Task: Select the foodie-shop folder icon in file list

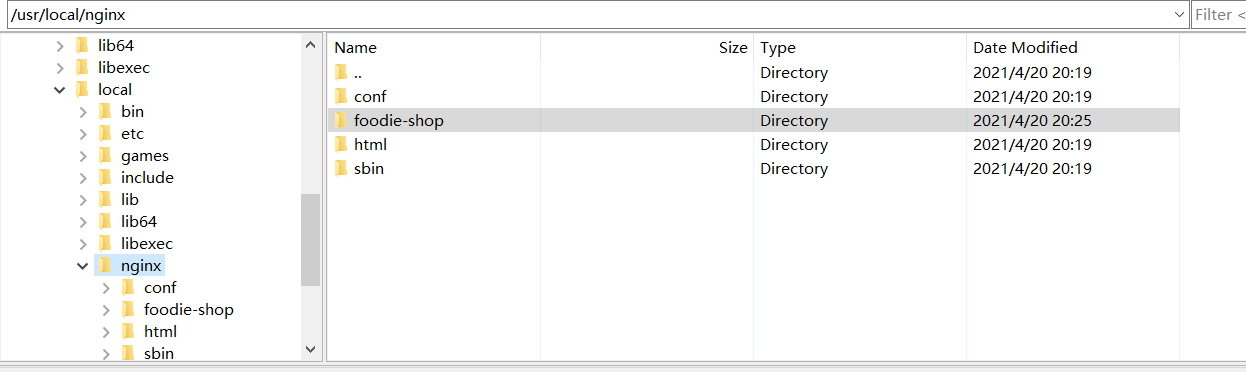Action: click(341, 120)
